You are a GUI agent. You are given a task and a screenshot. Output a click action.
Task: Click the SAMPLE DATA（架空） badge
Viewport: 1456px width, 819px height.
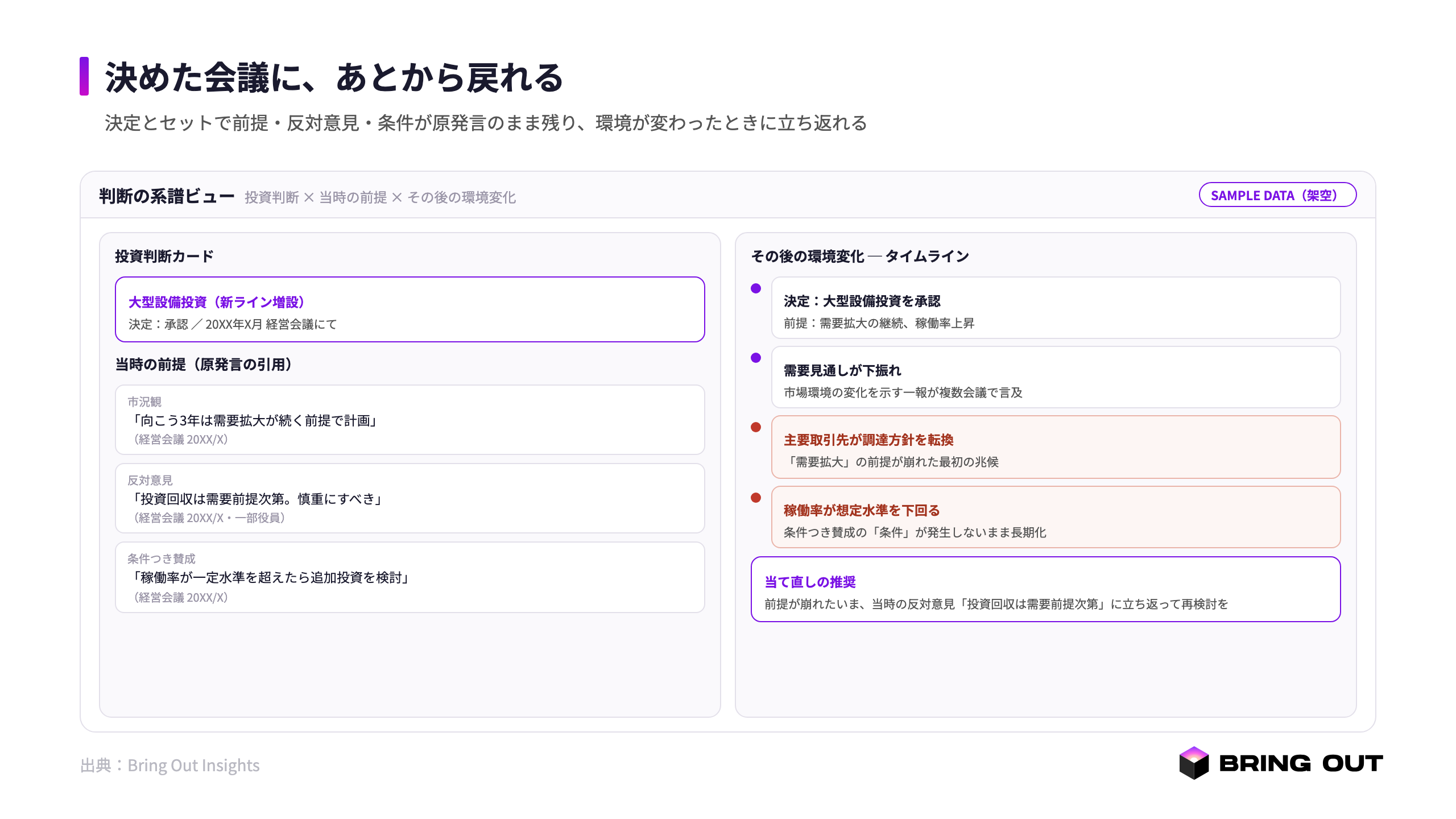(x=1277, y=195)
